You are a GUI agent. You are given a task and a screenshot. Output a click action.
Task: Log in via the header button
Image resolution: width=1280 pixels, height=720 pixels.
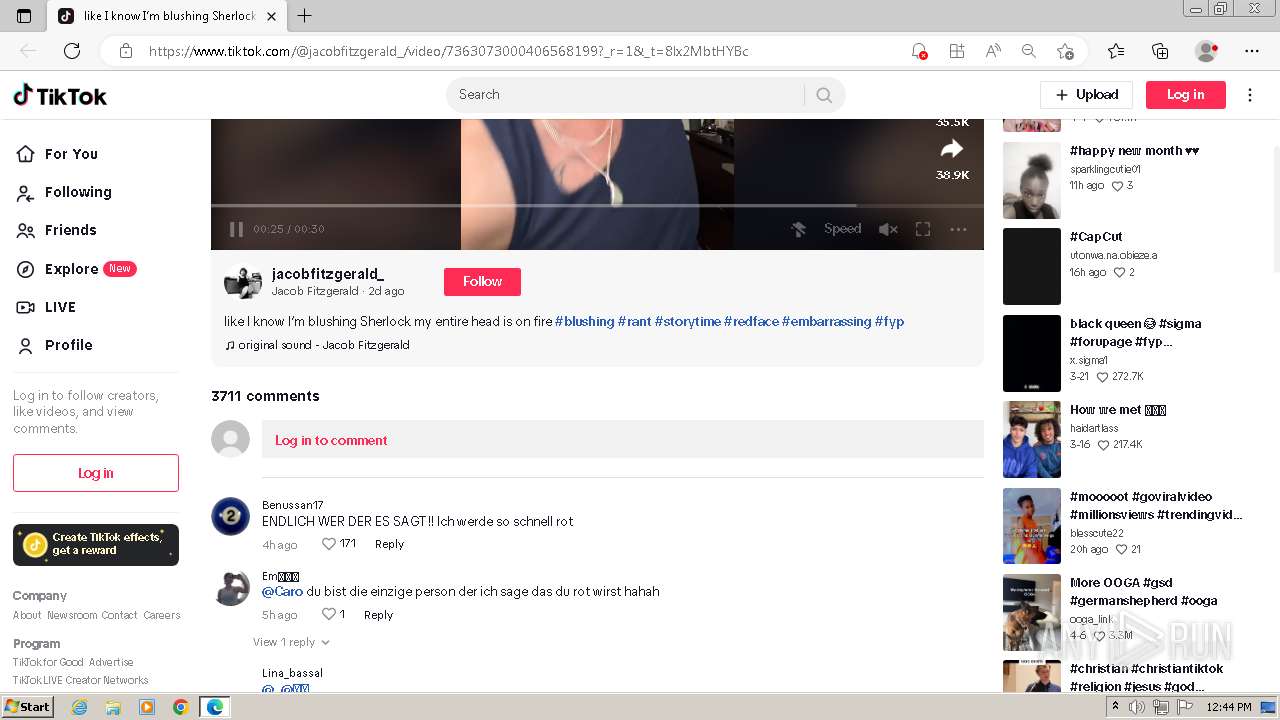[x=1186, y=95]
